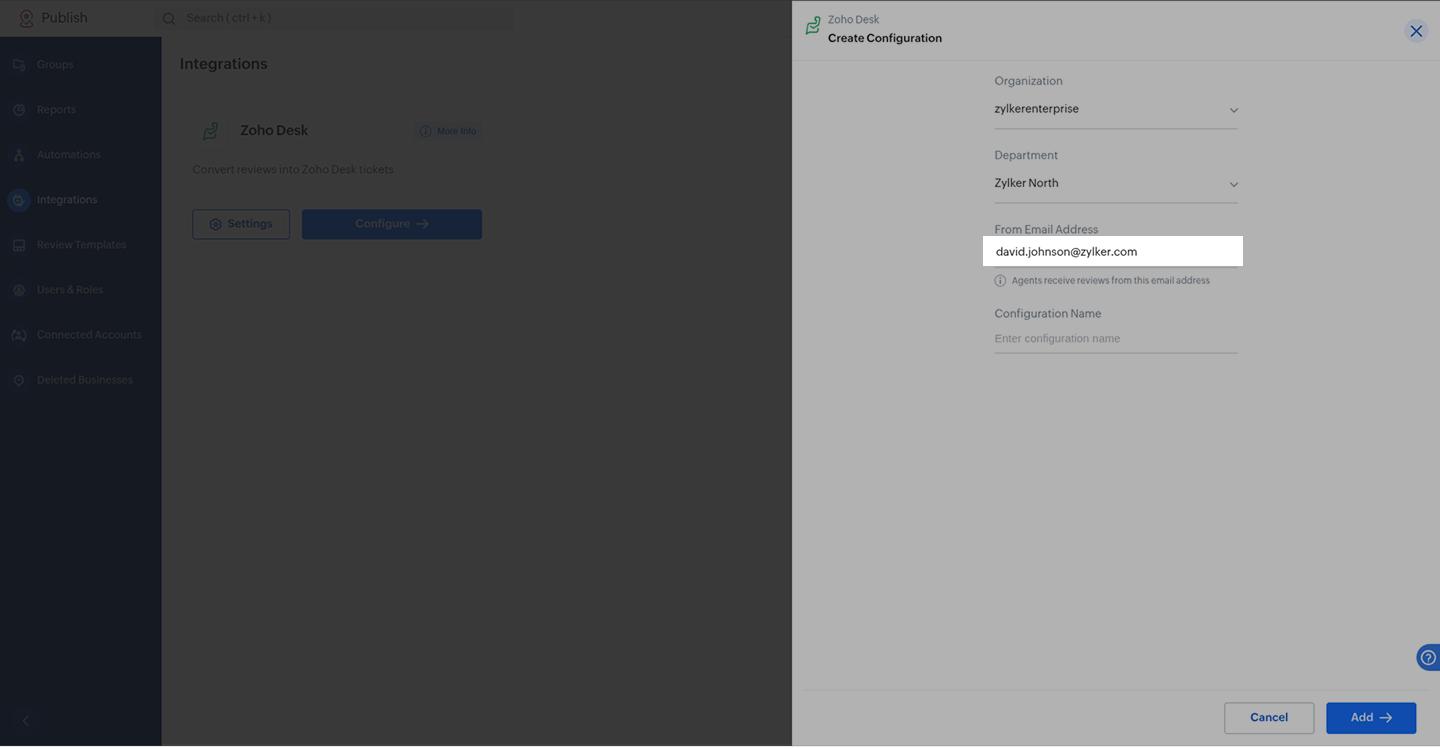Image resolution: width=1440 pixels, height=749 pixels.
Task: Click the Zoho Desk logo in the panel header
Action: (813, 26)
